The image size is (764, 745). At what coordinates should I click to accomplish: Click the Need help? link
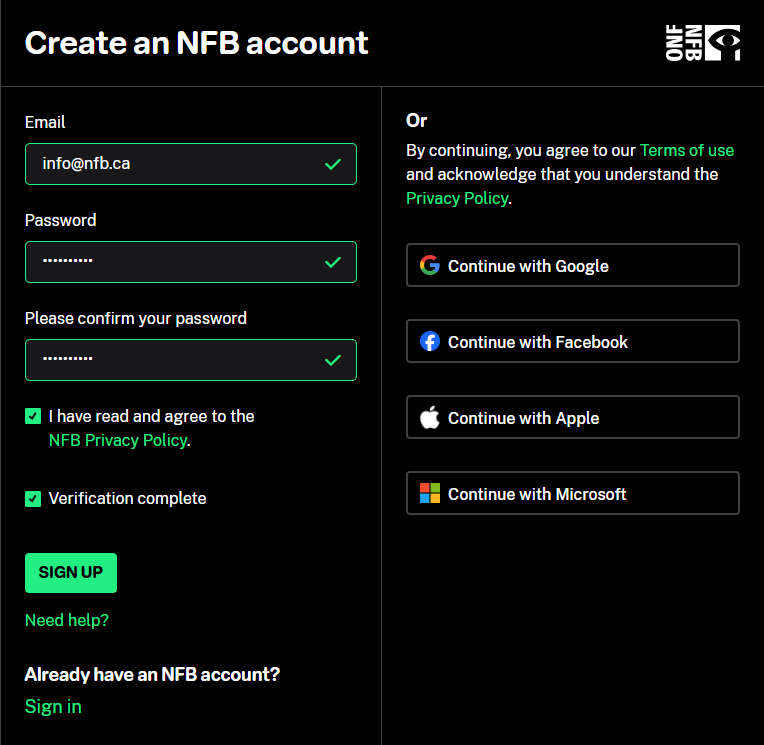tap(67, 620)
